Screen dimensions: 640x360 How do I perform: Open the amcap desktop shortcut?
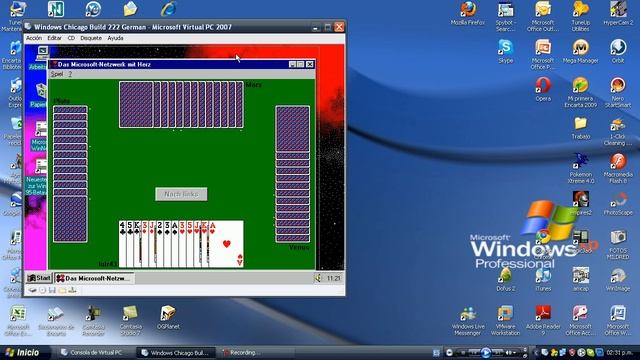pyautogui.click(x=580, y=279)
